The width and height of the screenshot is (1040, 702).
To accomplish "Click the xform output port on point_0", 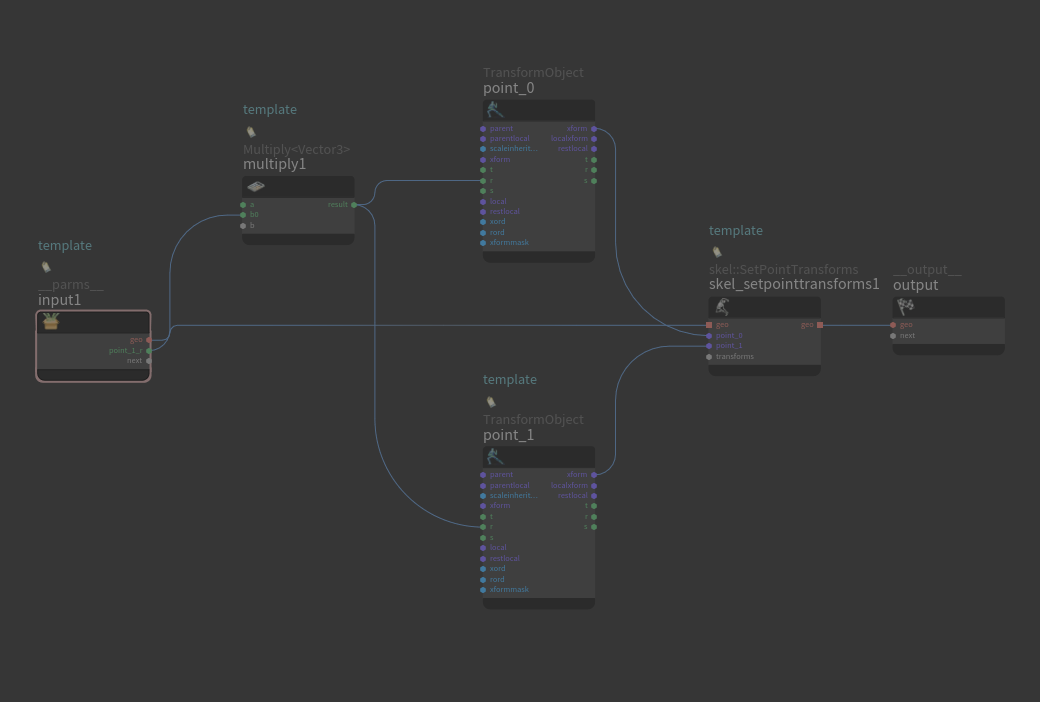I will [x=594, y=129].
